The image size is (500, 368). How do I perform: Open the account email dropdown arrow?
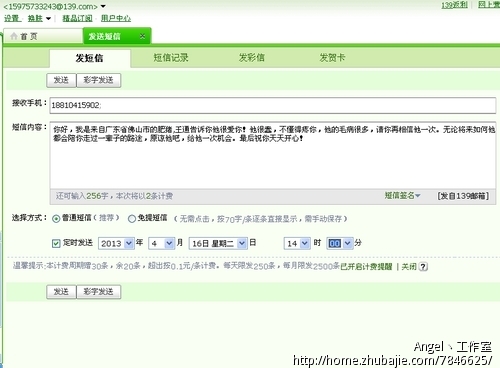tap(103, 6)
